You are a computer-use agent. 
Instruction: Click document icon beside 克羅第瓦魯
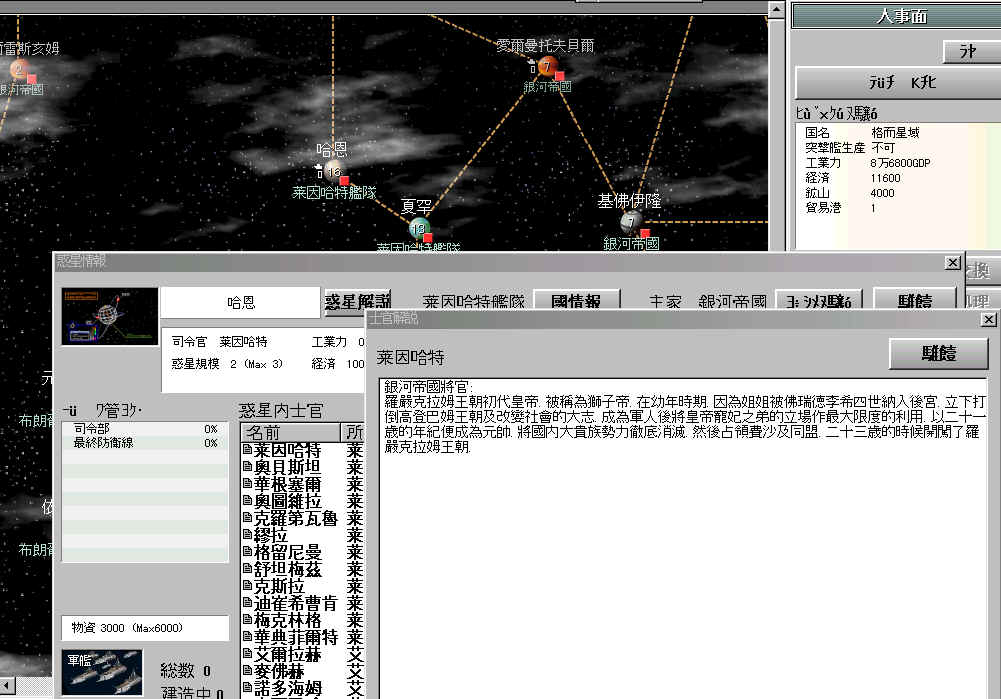[x=247, y=517]
